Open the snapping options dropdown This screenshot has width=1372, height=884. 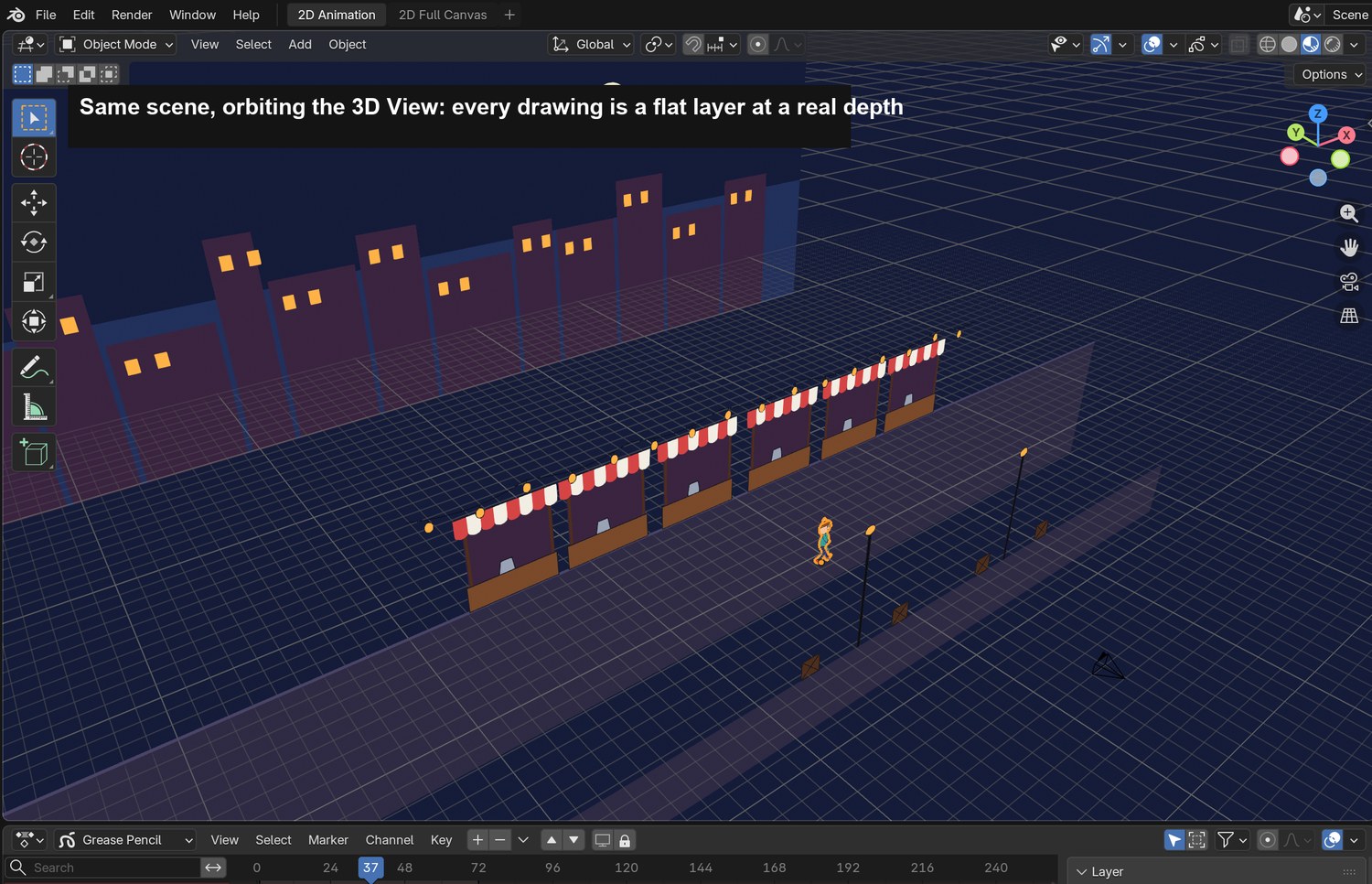coord(723,44)
